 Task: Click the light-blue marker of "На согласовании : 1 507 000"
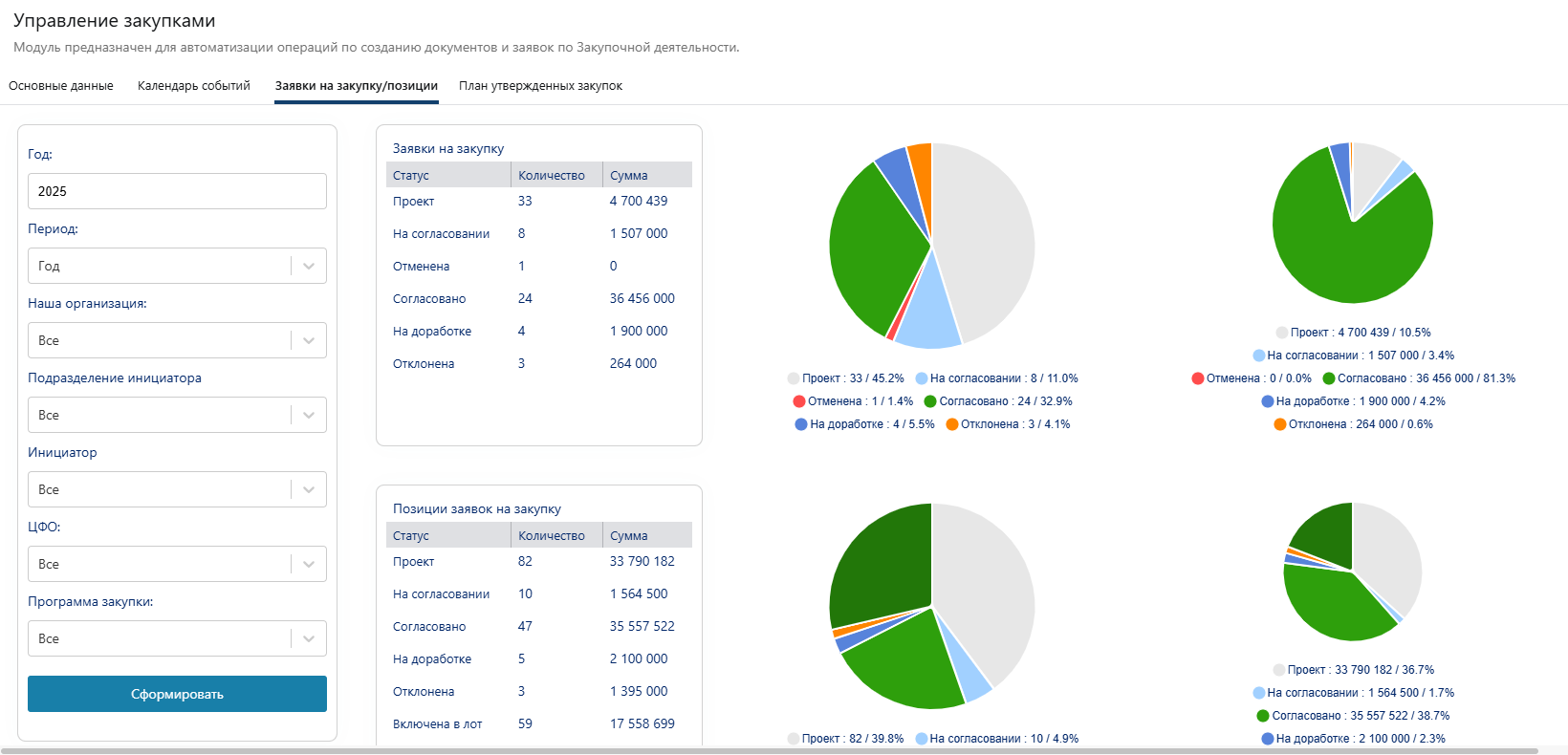[x=1259, y=356]
